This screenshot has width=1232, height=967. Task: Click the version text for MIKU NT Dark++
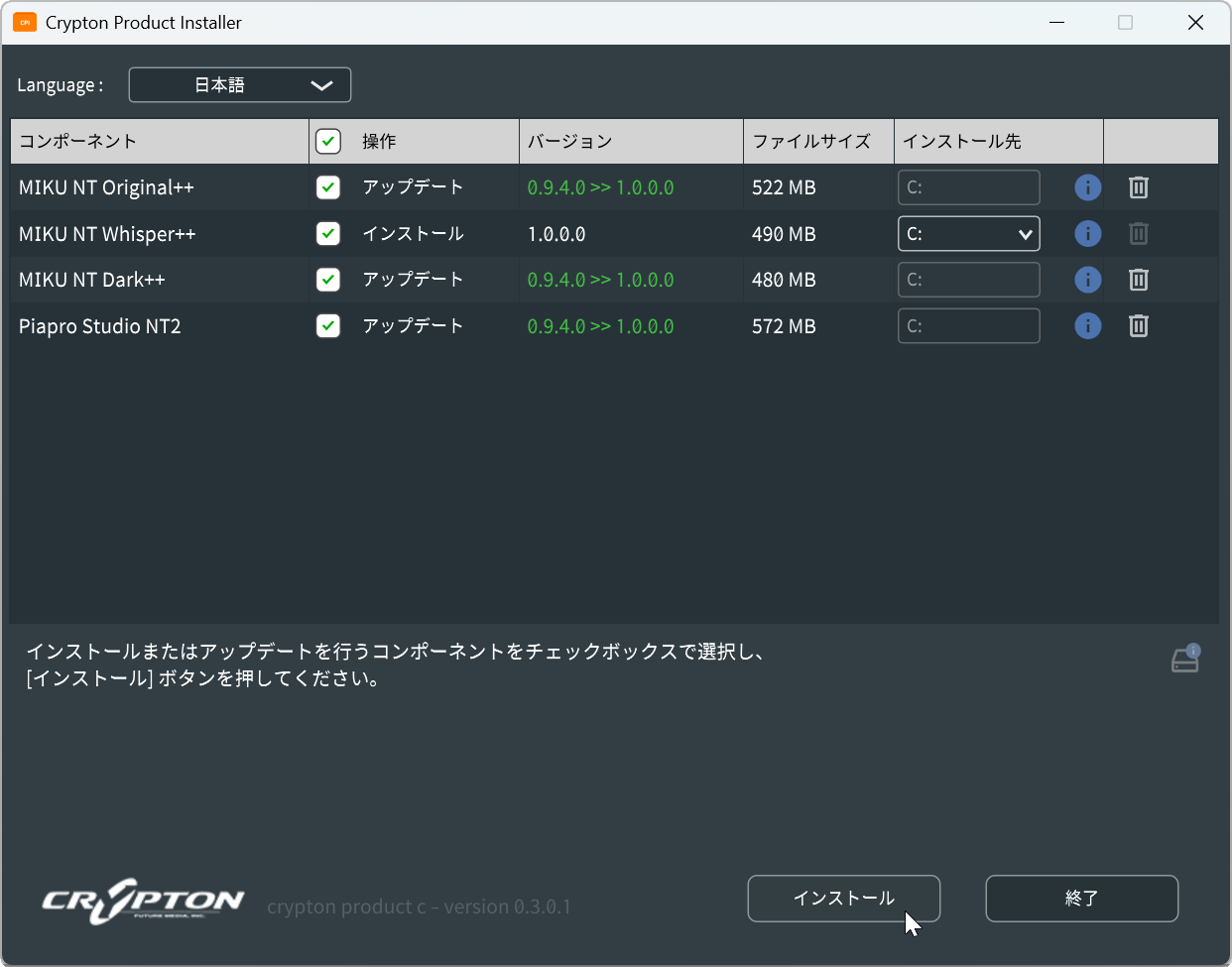pos(601,280)
